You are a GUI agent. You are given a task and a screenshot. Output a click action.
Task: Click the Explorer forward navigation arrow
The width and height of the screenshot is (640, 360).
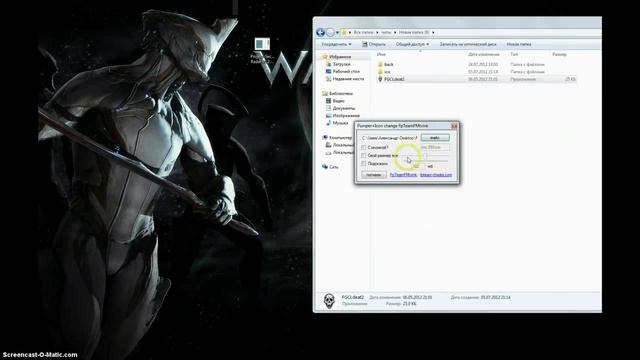pos(330,32)
